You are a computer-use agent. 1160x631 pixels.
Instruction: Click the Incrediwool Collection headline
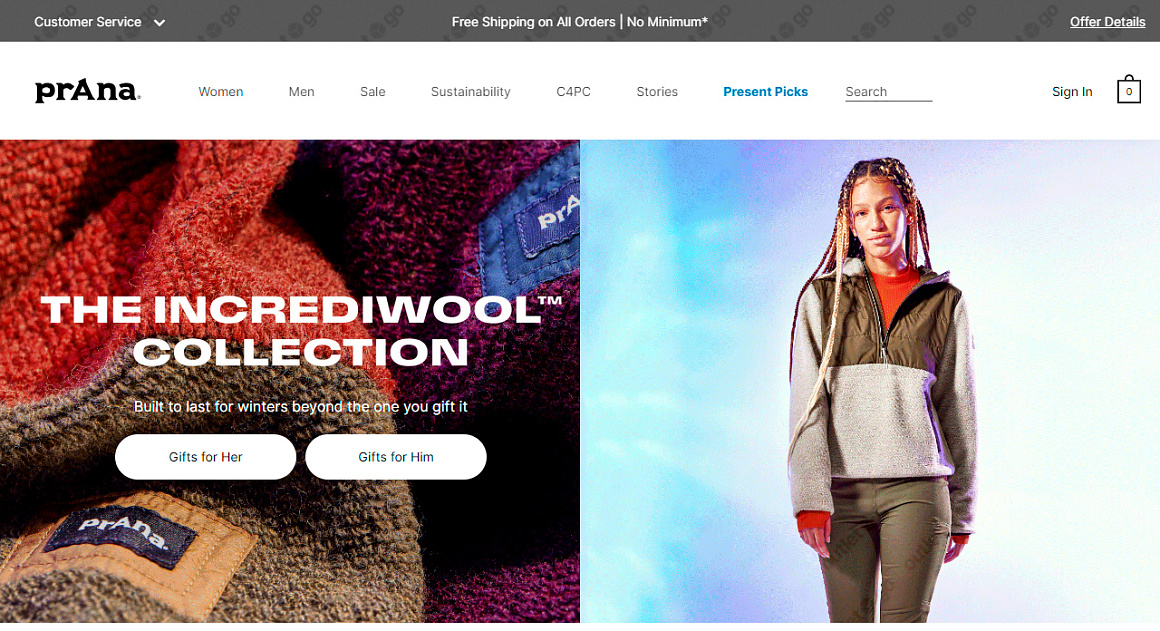(301, 331)
